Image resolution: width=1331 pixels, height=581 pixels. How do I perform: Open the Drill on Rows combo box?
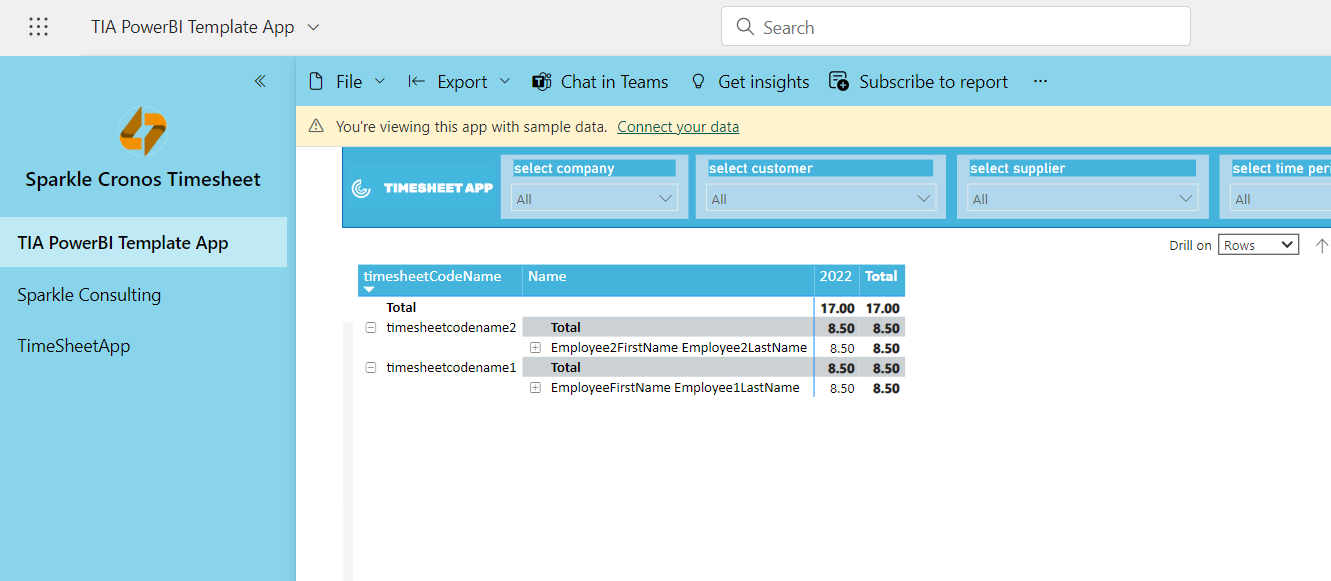pos(1258,245)
